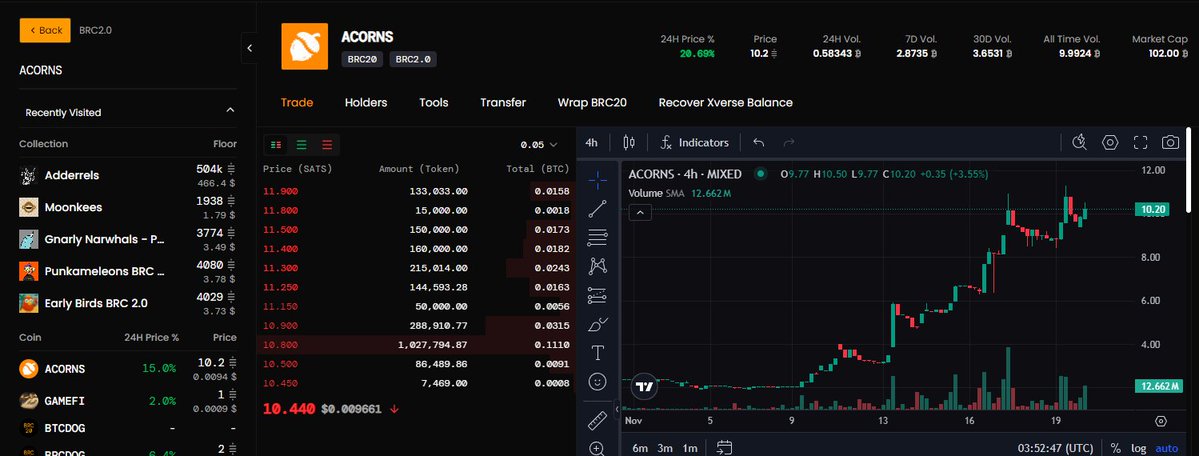Select the XABCD pattern tool

[597, 266]
